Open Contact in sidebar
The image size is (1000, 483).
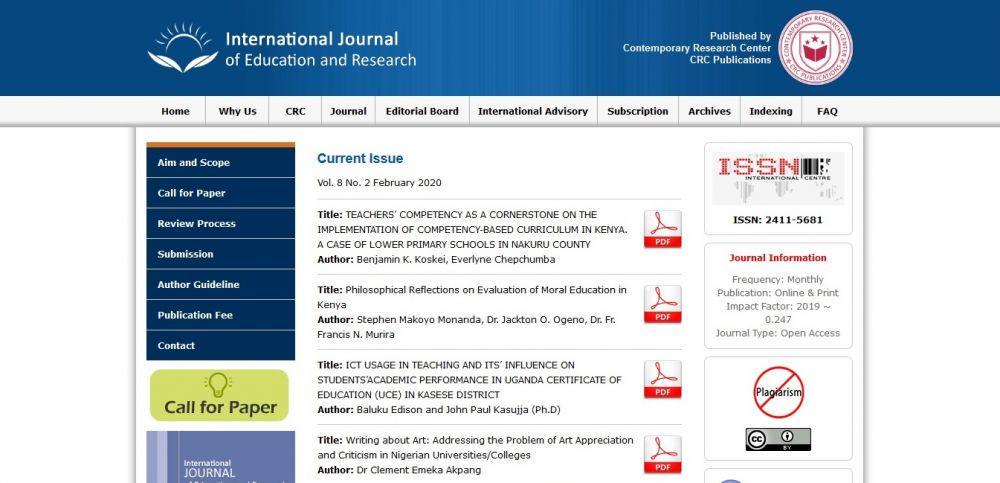pyautogui.click(x=221, y=346)
